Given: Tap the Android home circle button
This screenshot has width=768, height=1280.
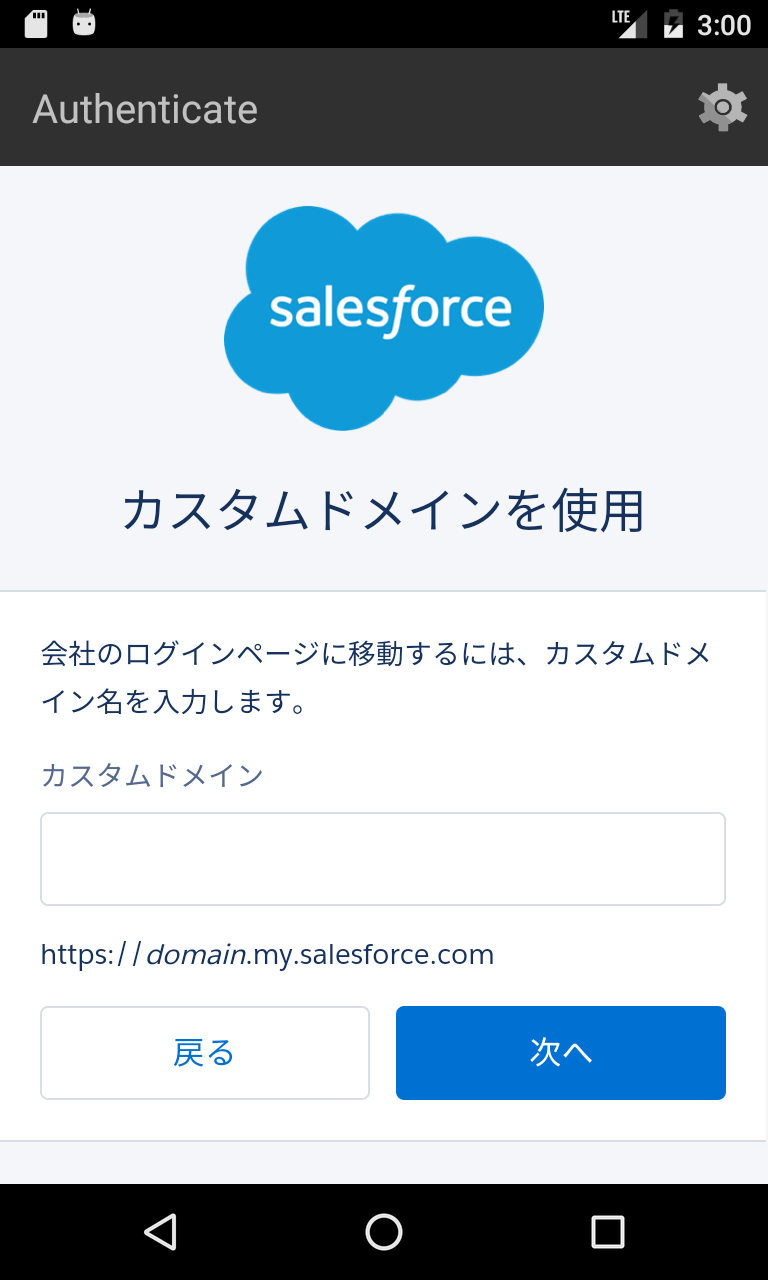Looking at the screenshot, I should (x=384, y=1232).
